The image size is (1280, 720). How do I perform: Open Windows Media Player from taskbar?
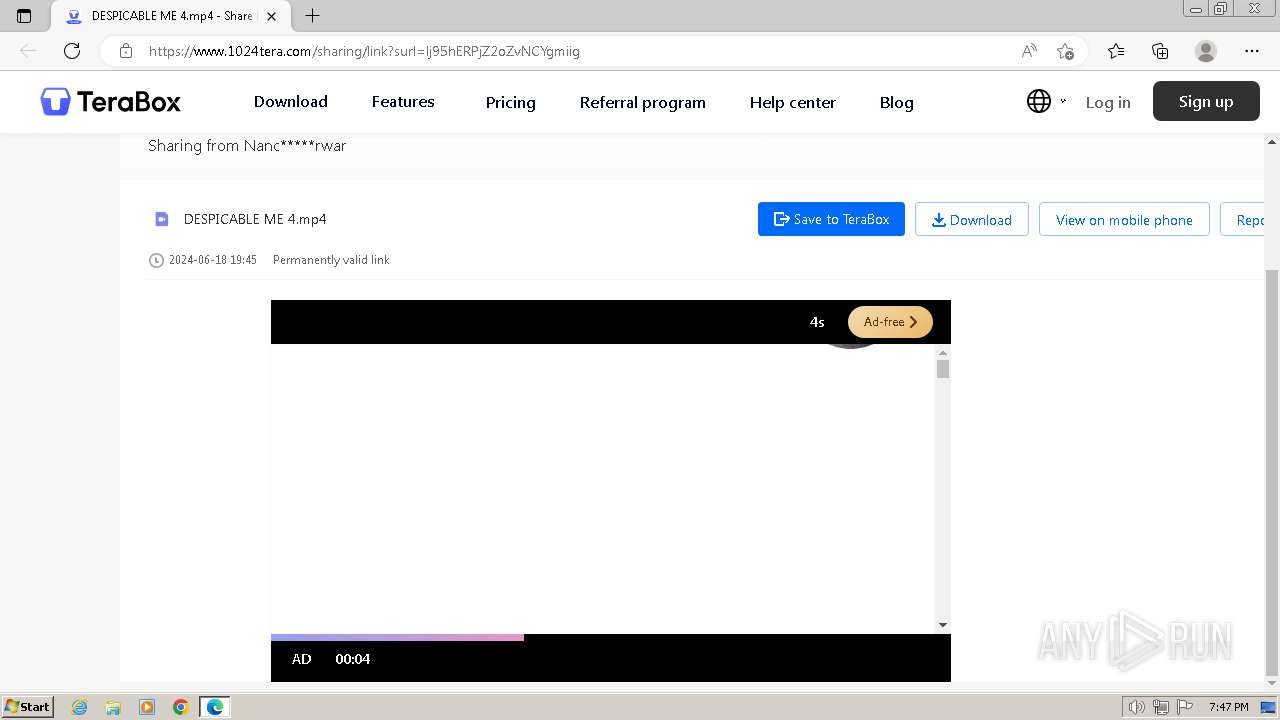click(x=147, y=707)
